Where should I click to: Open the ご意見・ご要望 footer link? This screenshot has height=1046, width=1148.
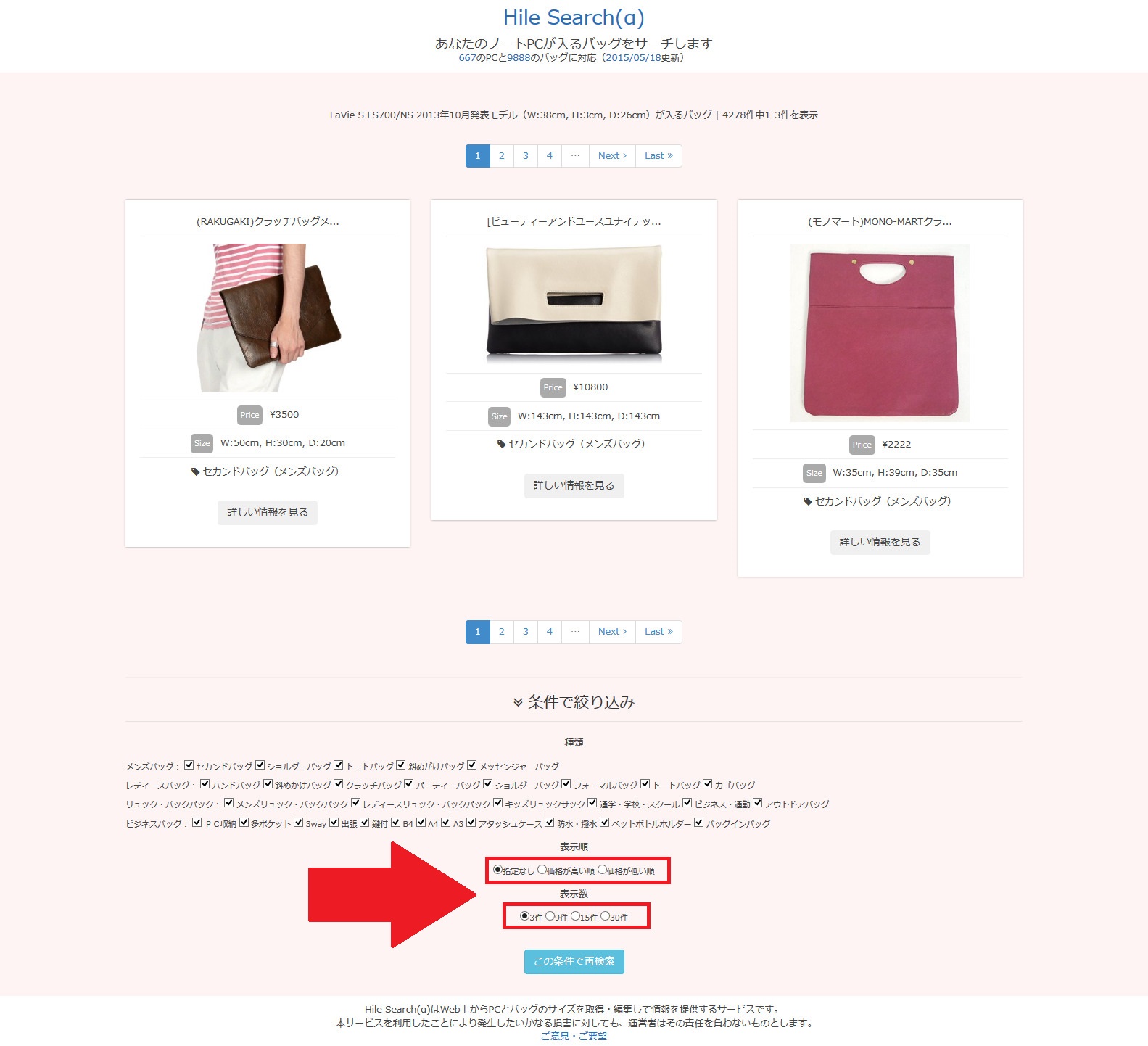pyautogui.click(x=574, y=1036)
